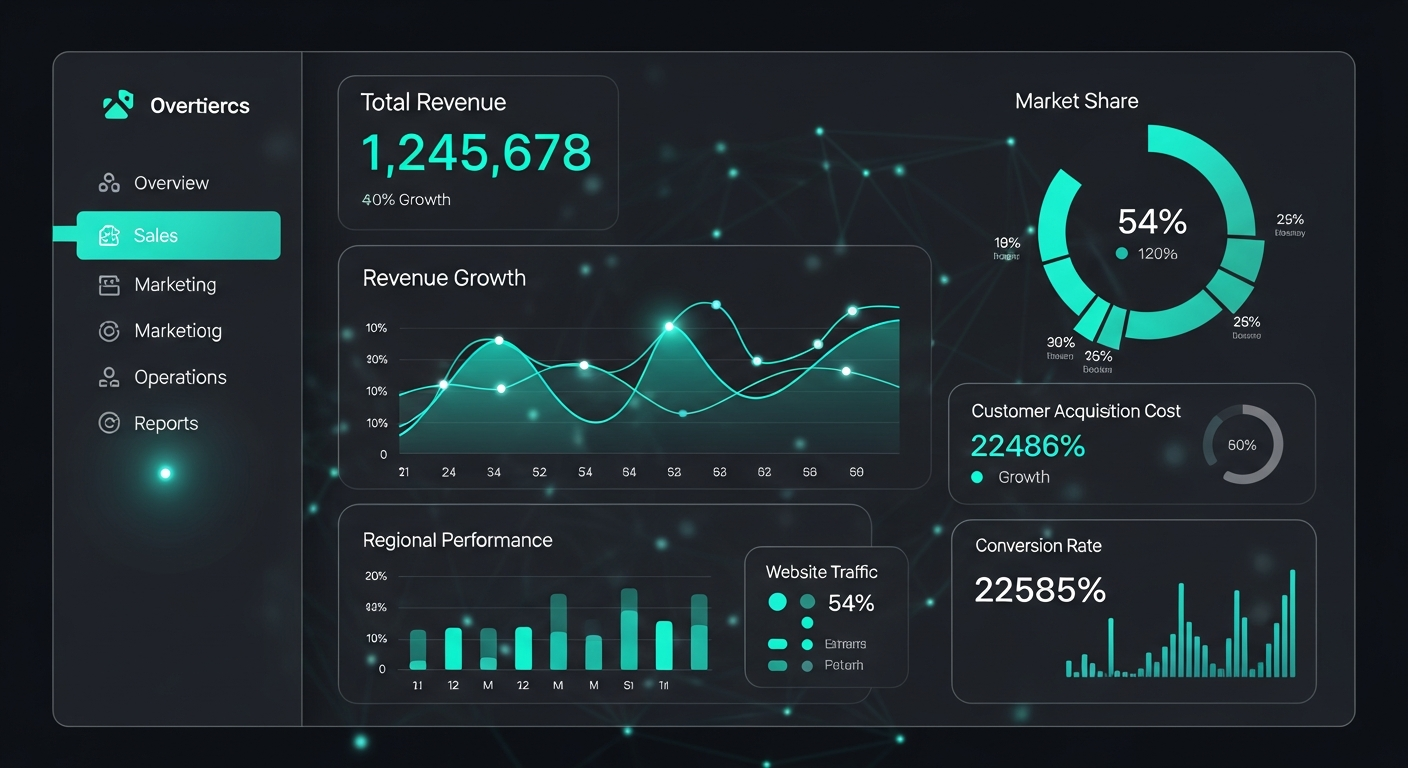
Task: Click the Marketiog sidebar icon
Action: (x=109, y=331)
